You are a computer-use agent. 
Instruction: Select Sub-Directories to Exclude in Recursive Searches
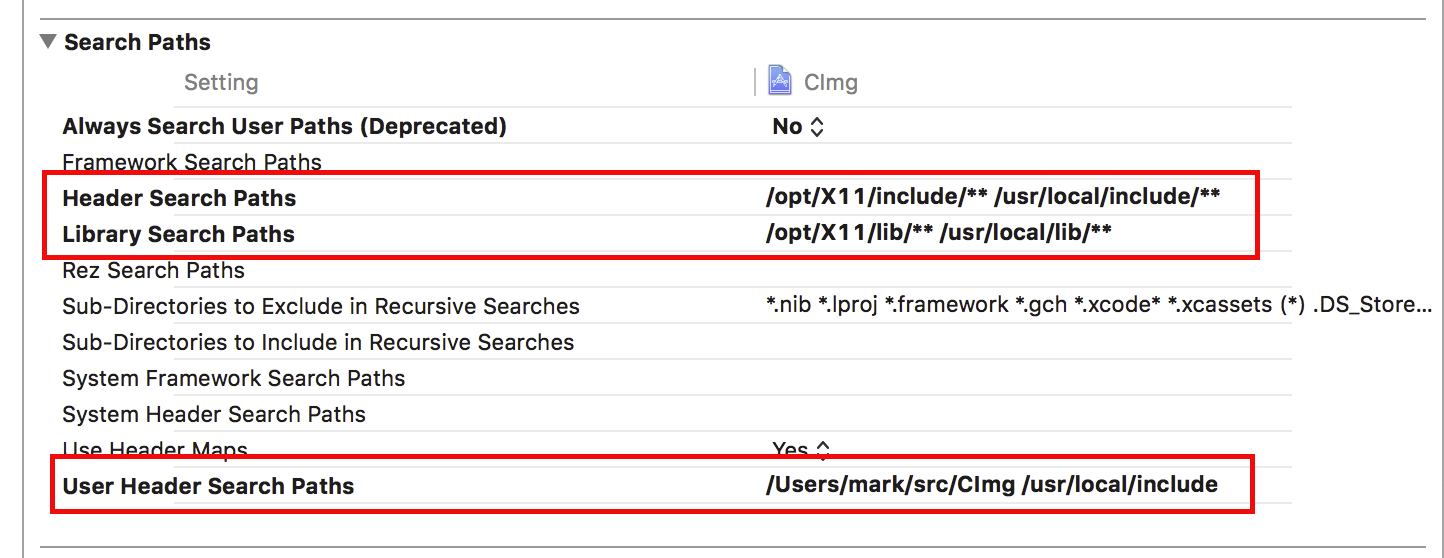pyautogui.click(x=321, y=306)
